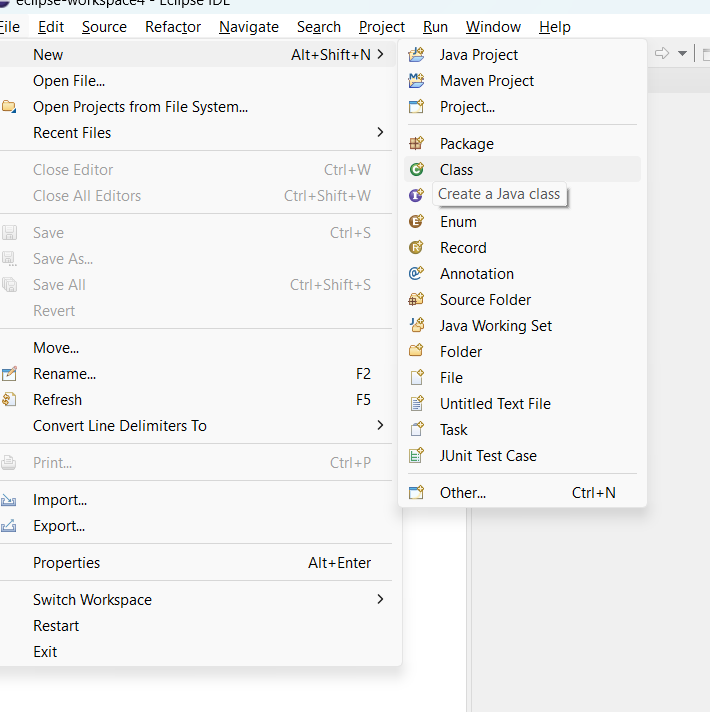The width and height of the screenshot is (710, 712).
Task: Click the Java Working Set icon
Action: coord(416,325)
